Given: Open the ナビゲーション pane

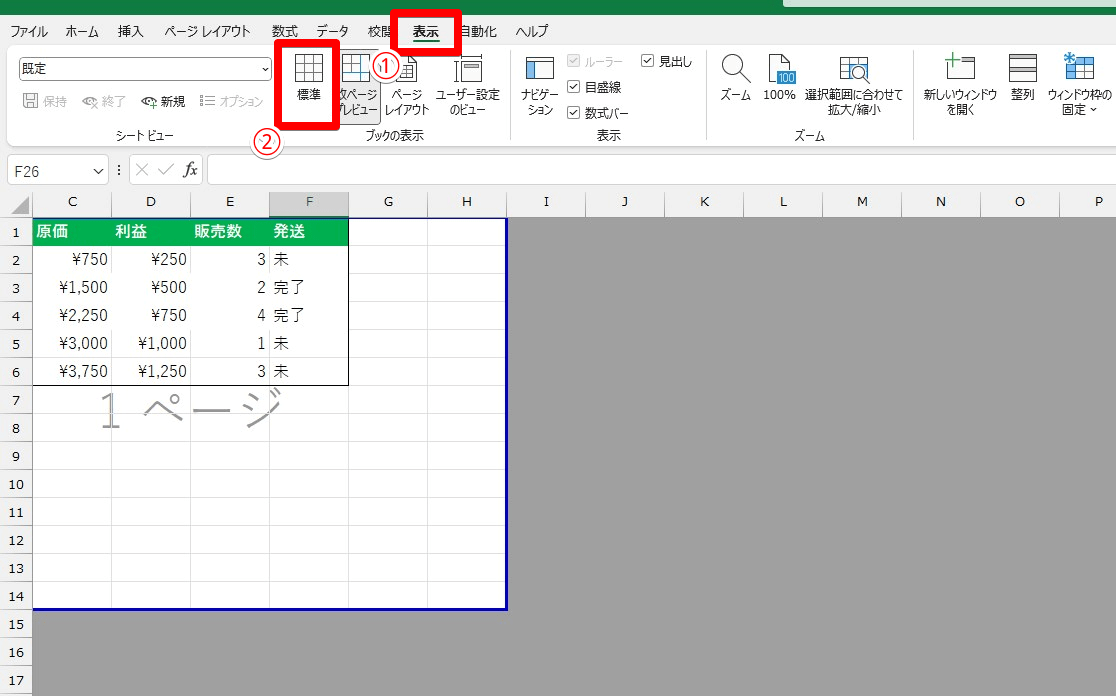Looking at the screenshot, I should tap(539, 88).
